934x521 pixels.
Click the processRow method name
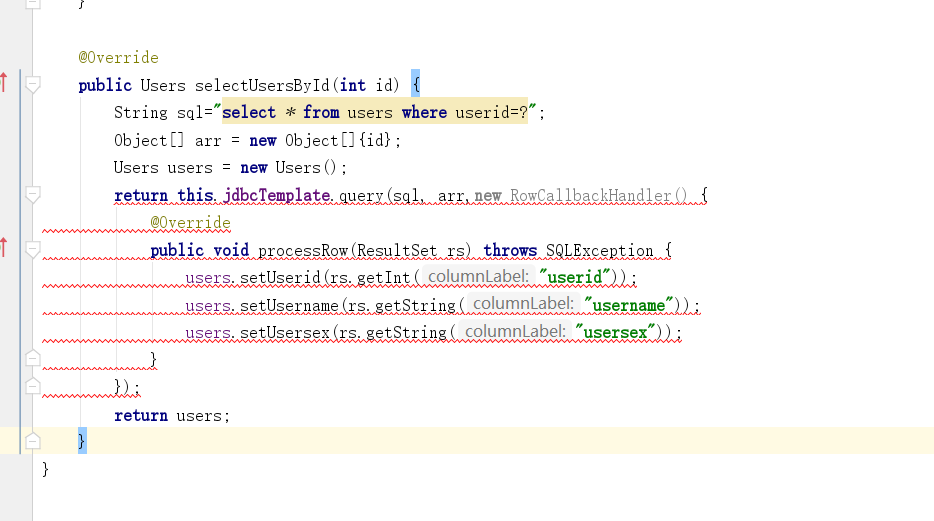[x=303, y=251]
